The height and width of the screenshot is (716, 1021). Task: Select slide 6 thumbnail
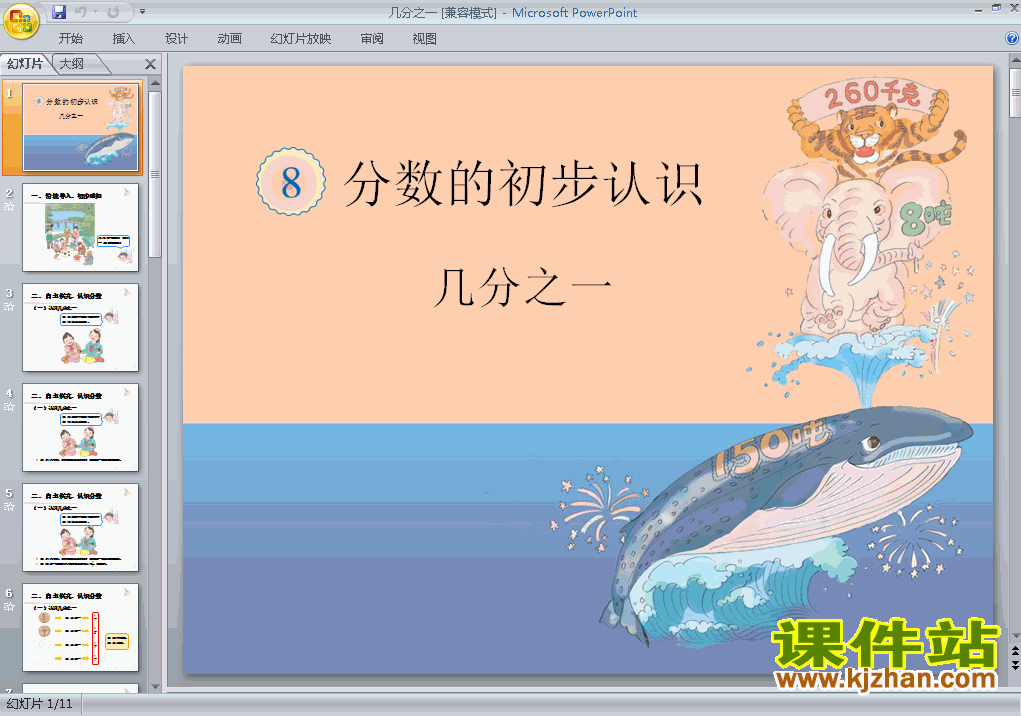[x=80, y=627]
